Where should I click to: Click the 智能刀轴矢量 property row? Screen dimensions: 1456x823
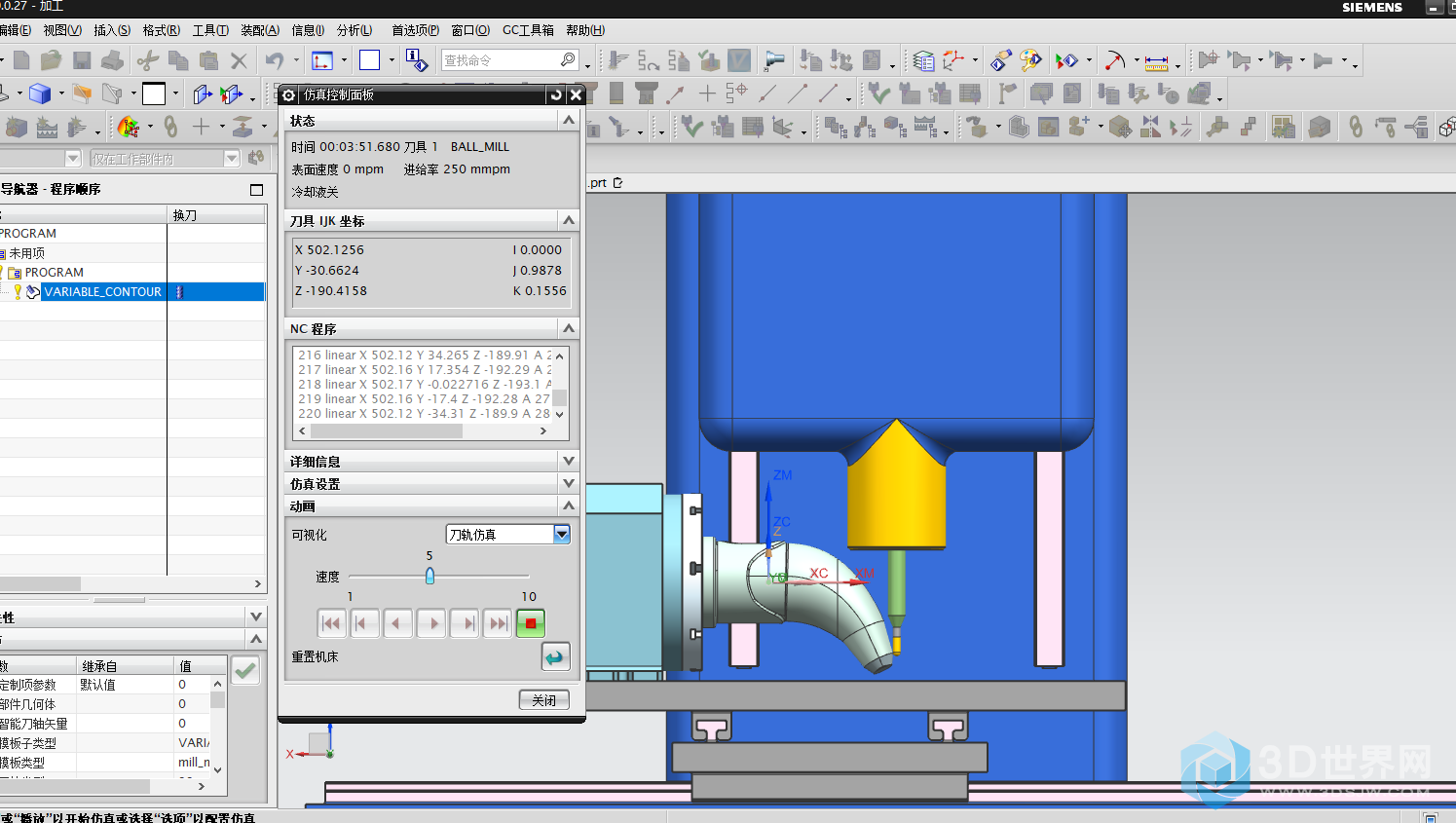[105, 724]
